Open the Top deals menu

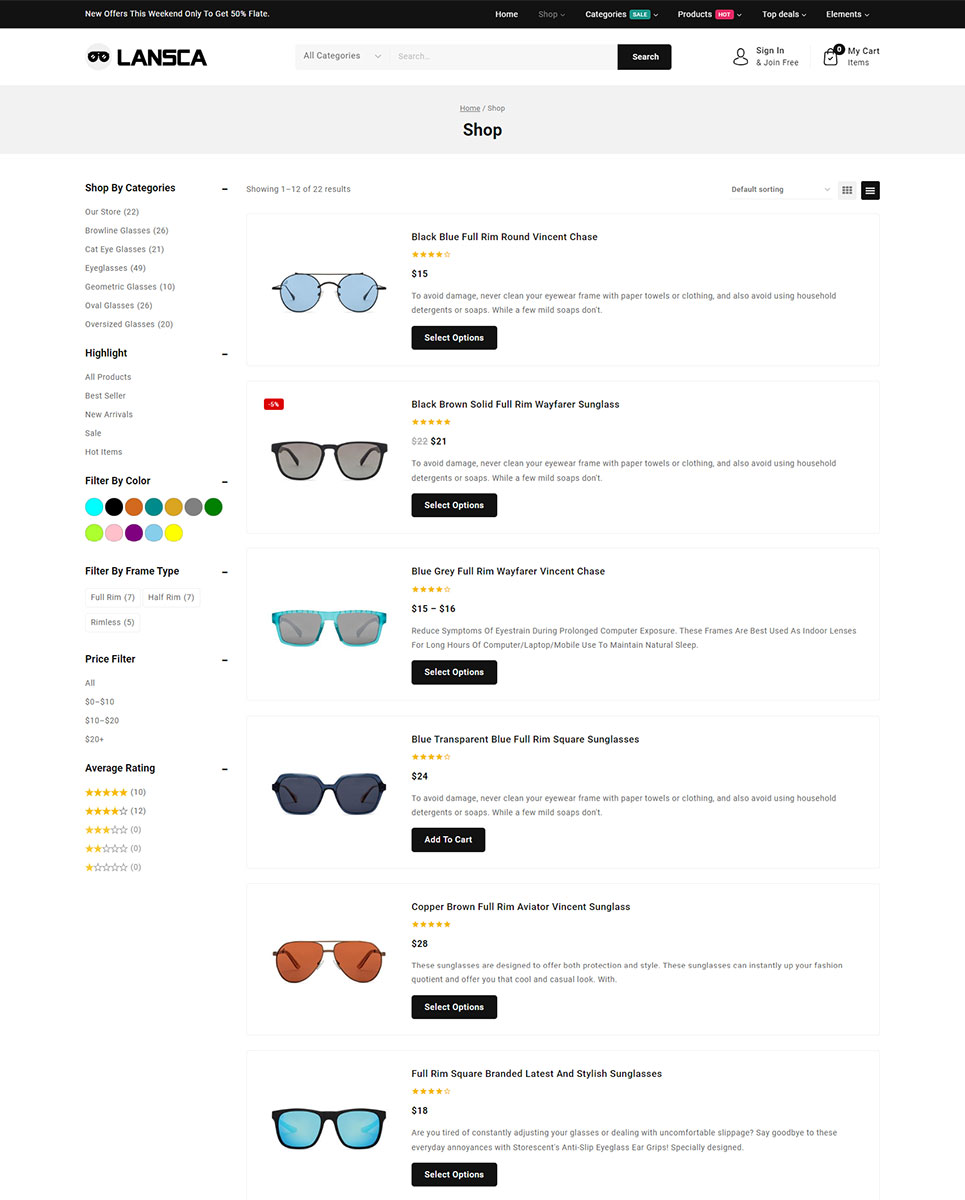tap(784, 14)
